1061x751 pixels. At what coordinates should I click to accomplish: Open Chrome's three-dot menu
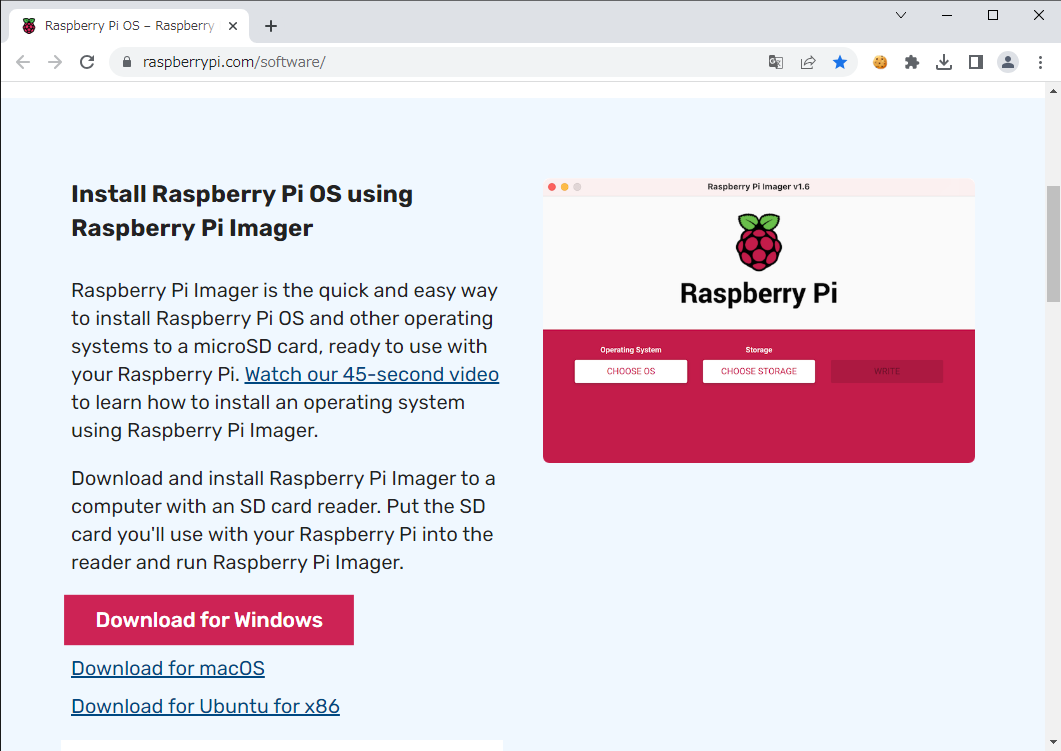1040,62
